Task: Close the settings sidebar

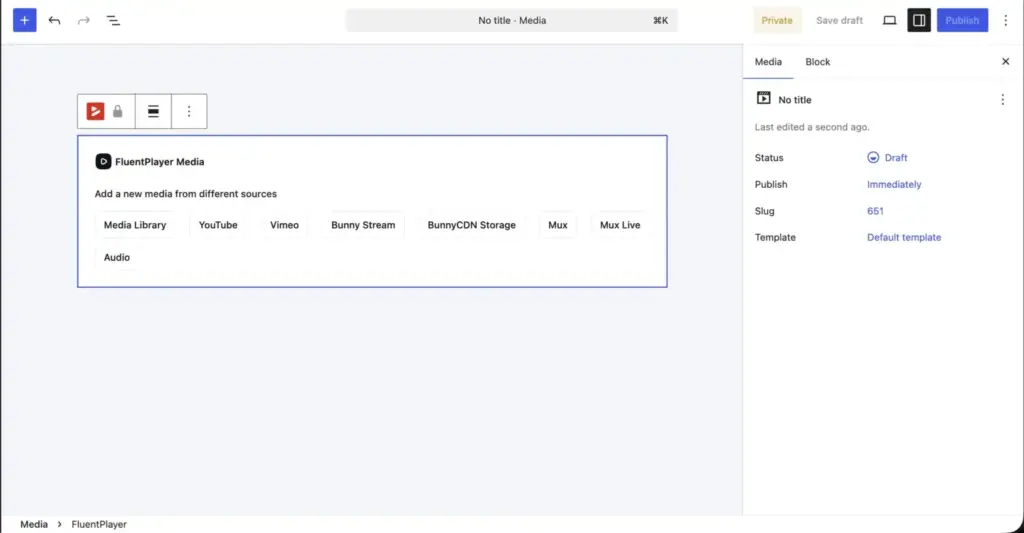Action: click(x=1006, y=61)
